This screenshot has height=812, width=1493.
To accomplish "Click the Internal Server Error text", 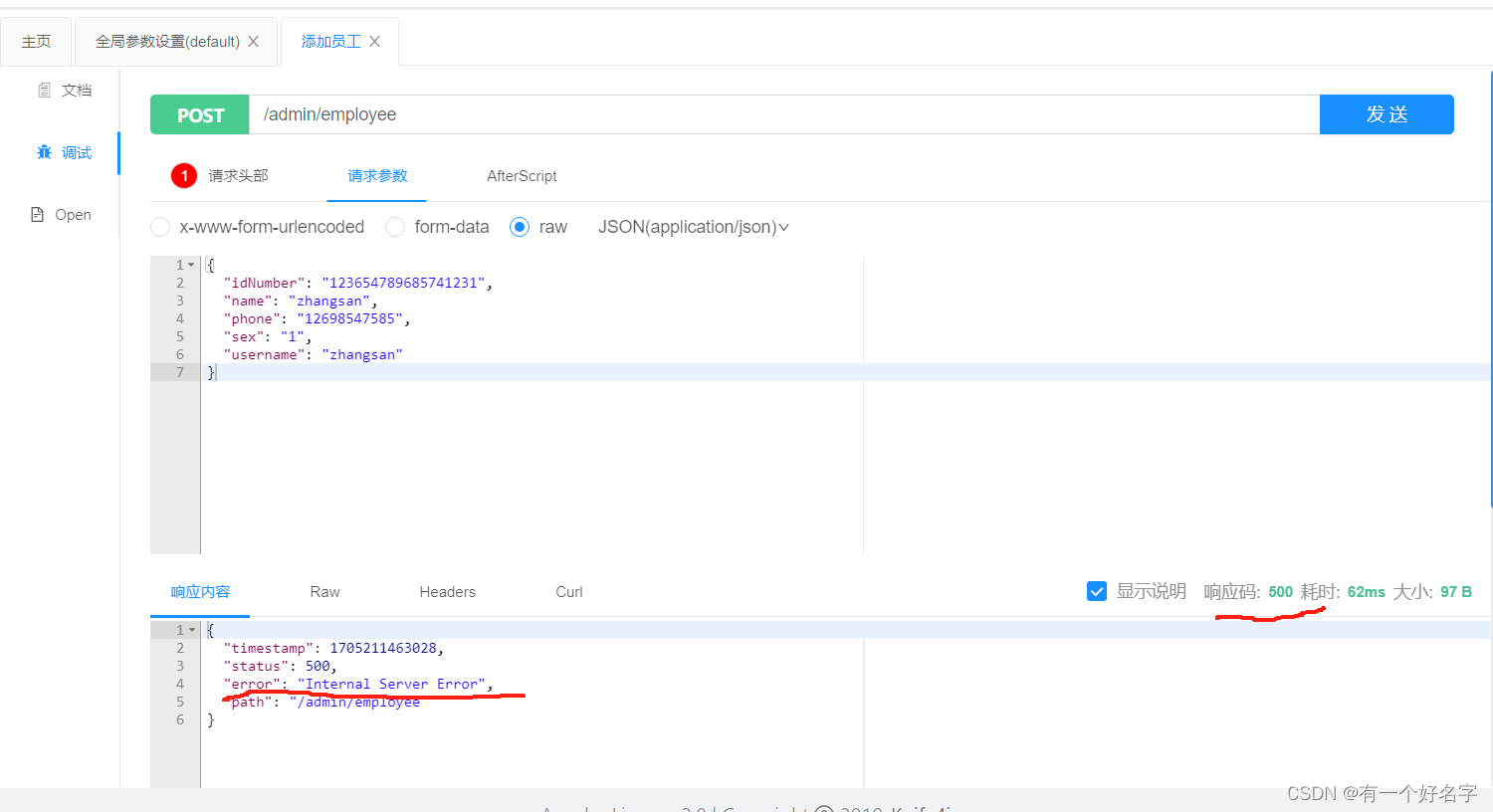I will click(x=391, y=684).
